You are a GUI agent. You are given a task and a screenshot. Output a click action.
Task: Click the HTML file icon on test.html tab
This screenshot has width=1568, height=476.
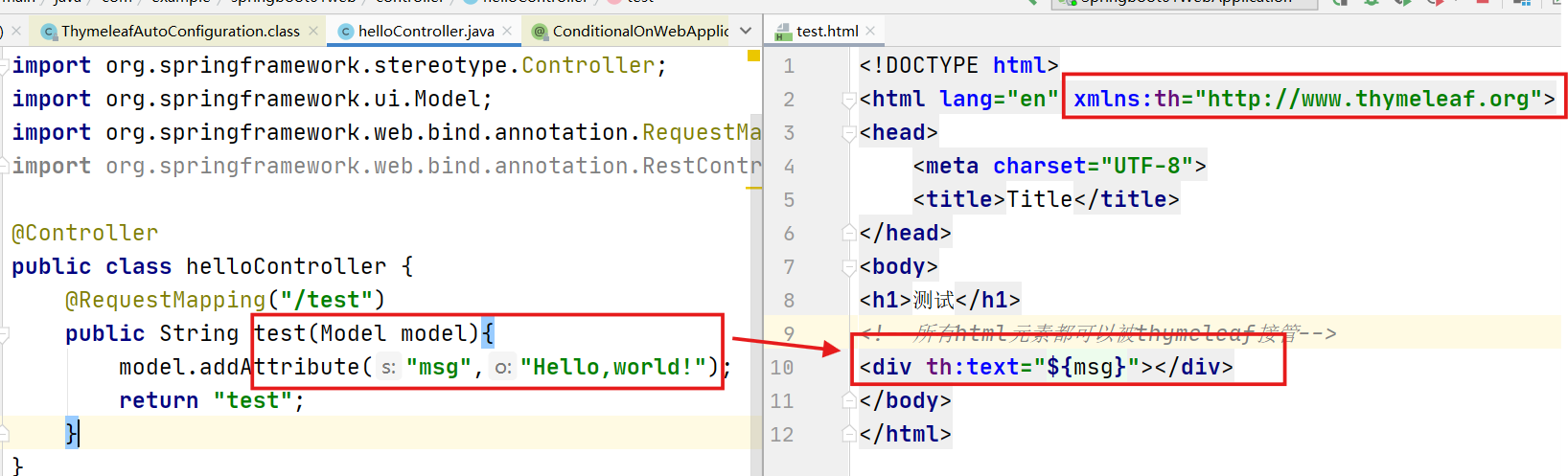[783, 32]
